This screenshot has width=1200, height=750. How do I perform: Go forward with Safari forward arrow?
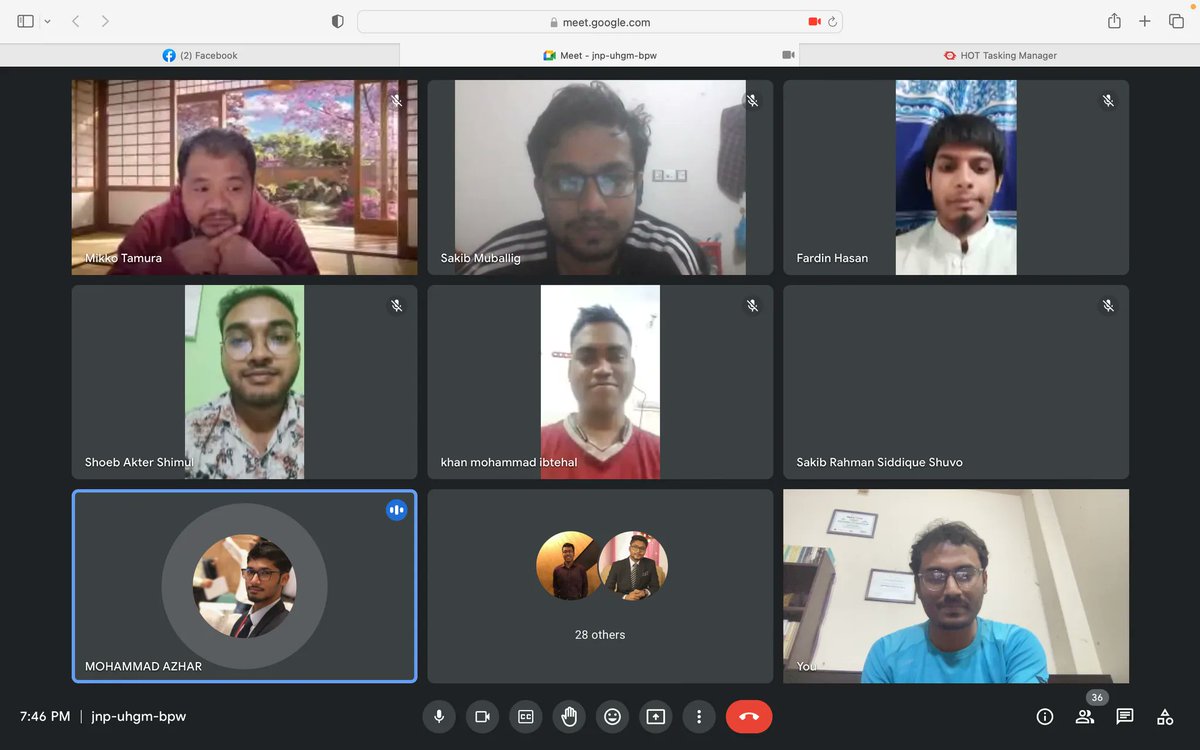point(105,21)
